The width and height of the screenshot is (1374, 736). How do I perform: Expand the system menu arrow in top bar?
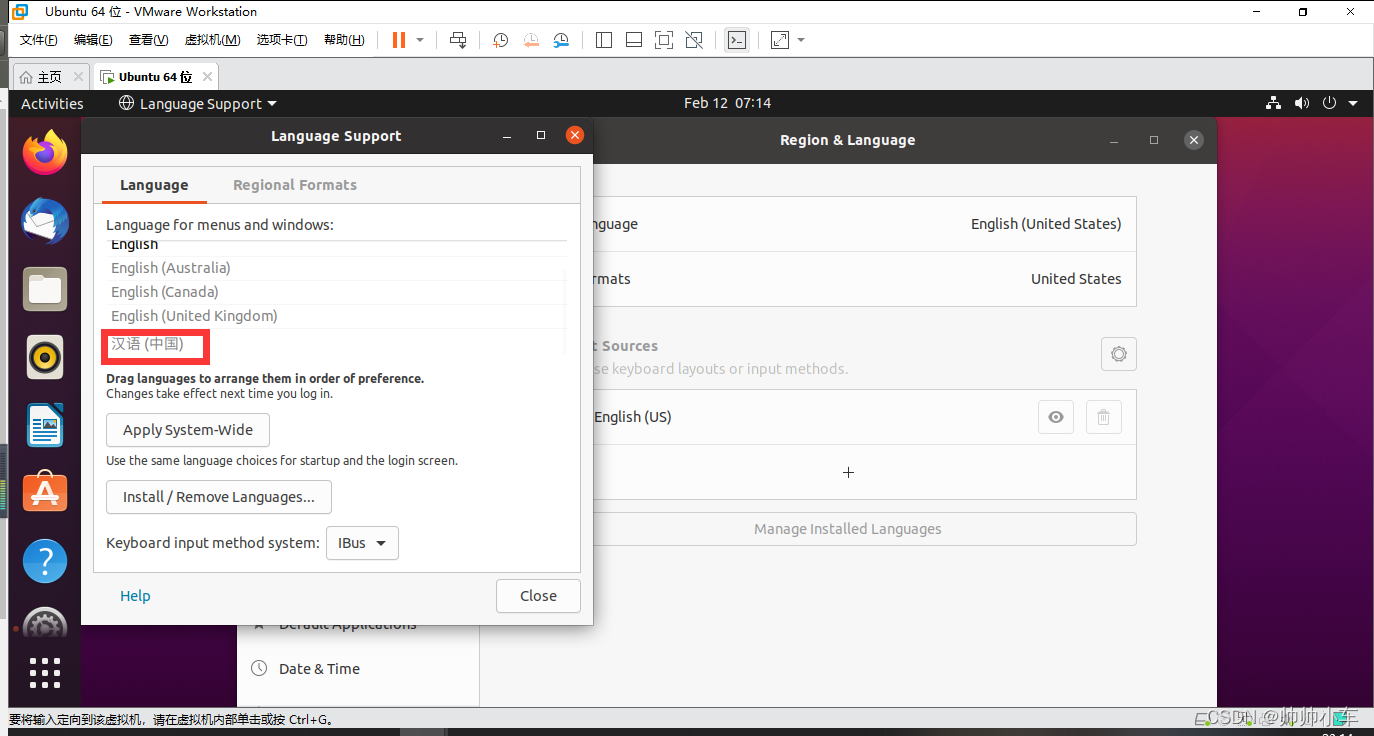click(1353, 103)
